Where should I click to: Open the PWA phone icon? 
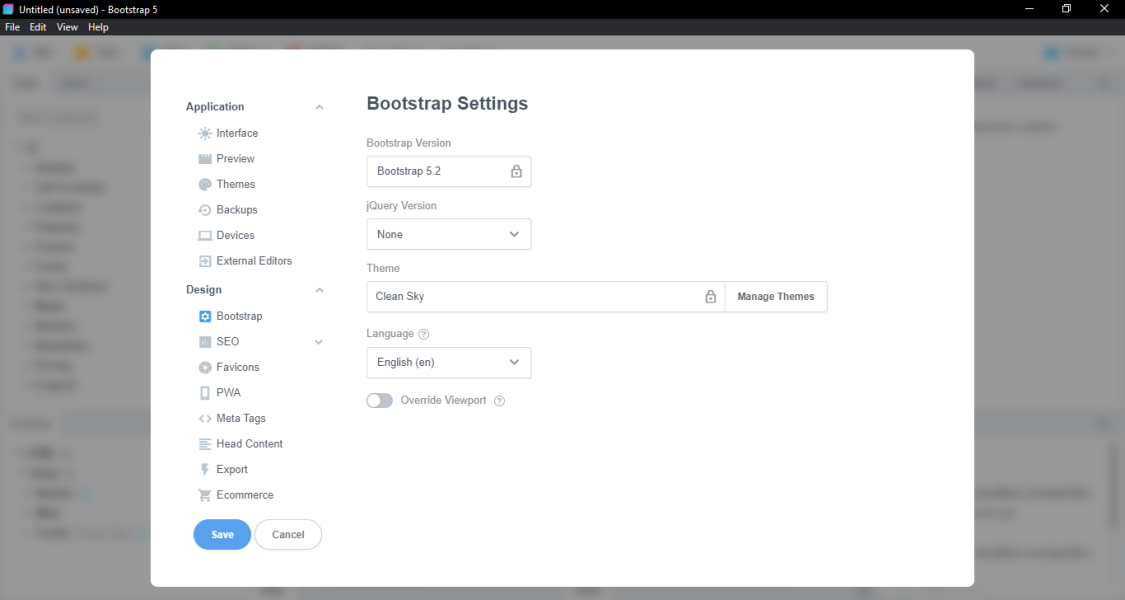[x=204, y=393]
